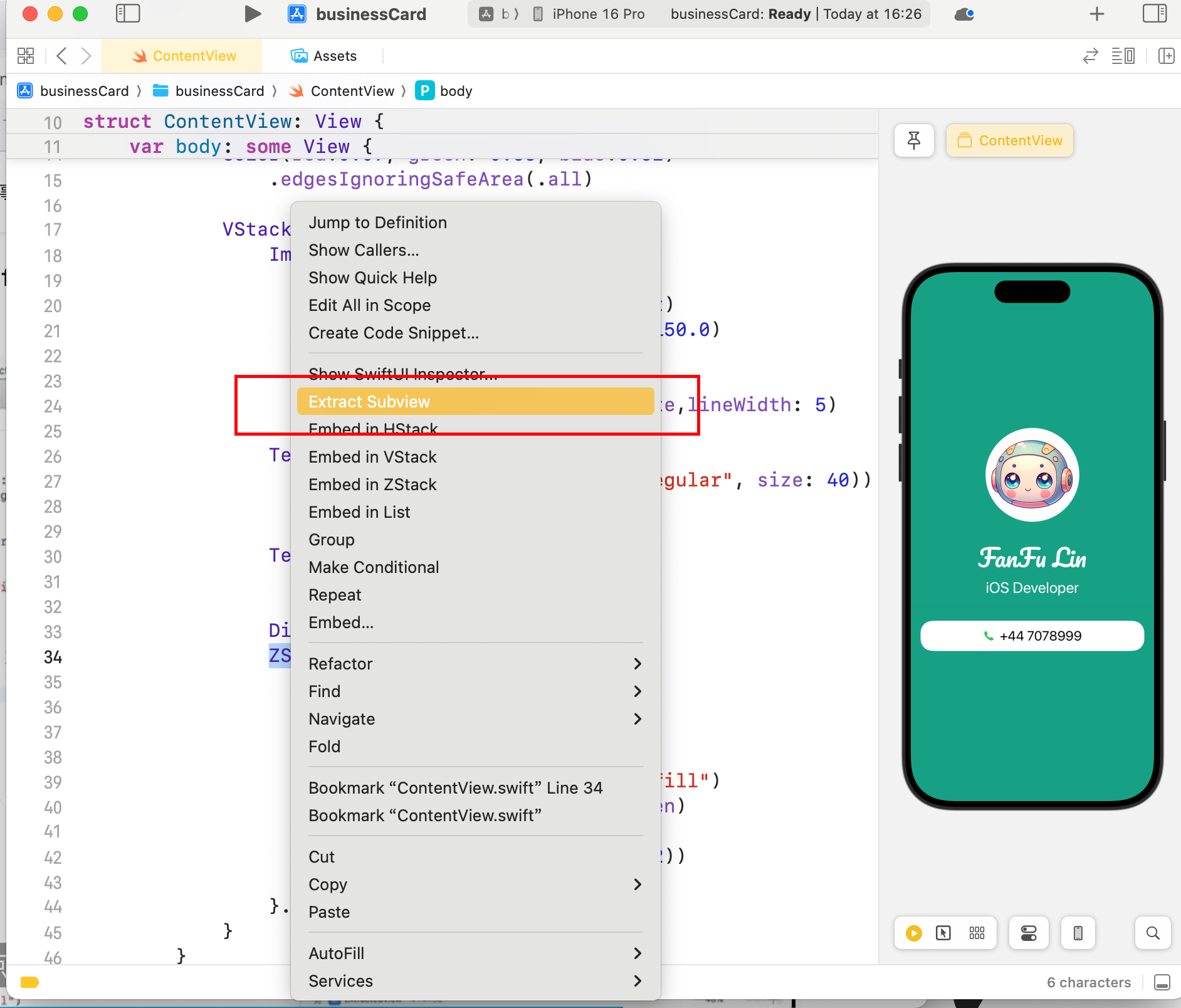Choose Paste from context menu
Screen dimensions: 1181x1008
pos(476,912)
